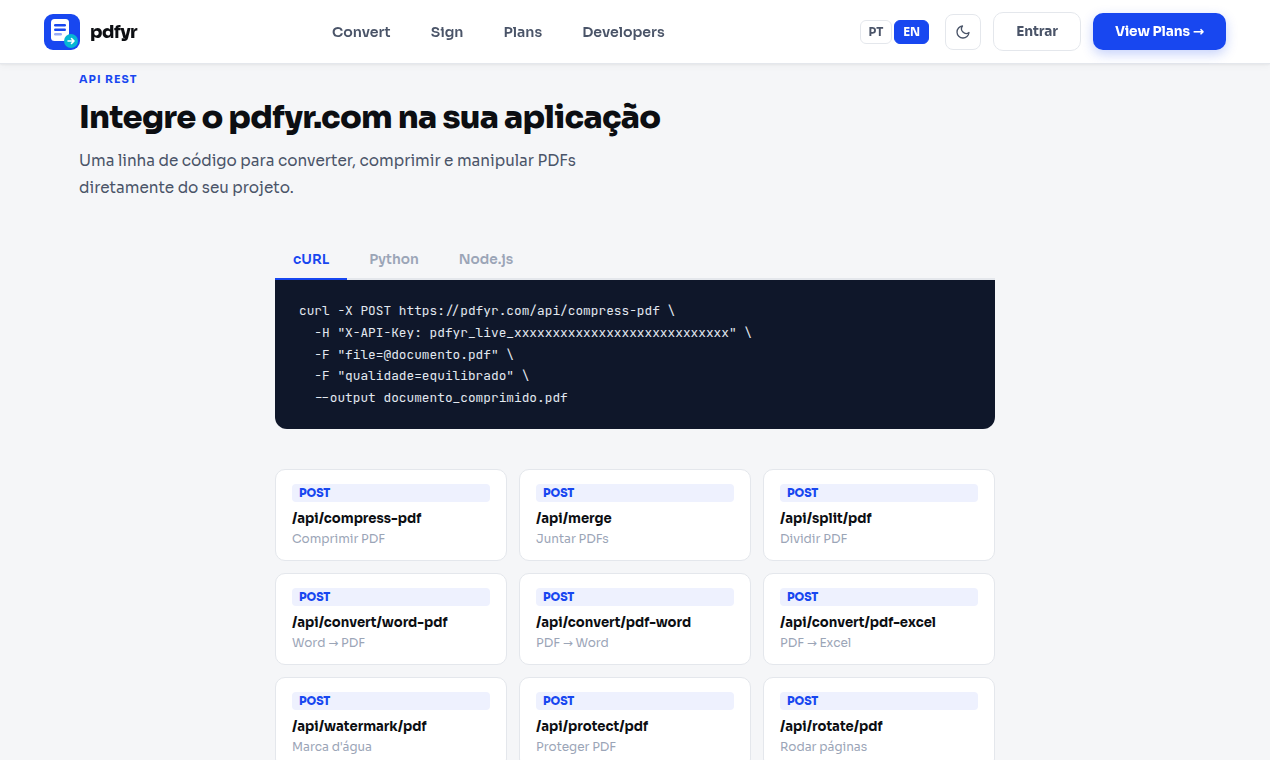Click the 'file=@documento.pdf' code line

(x=414, y=354)
